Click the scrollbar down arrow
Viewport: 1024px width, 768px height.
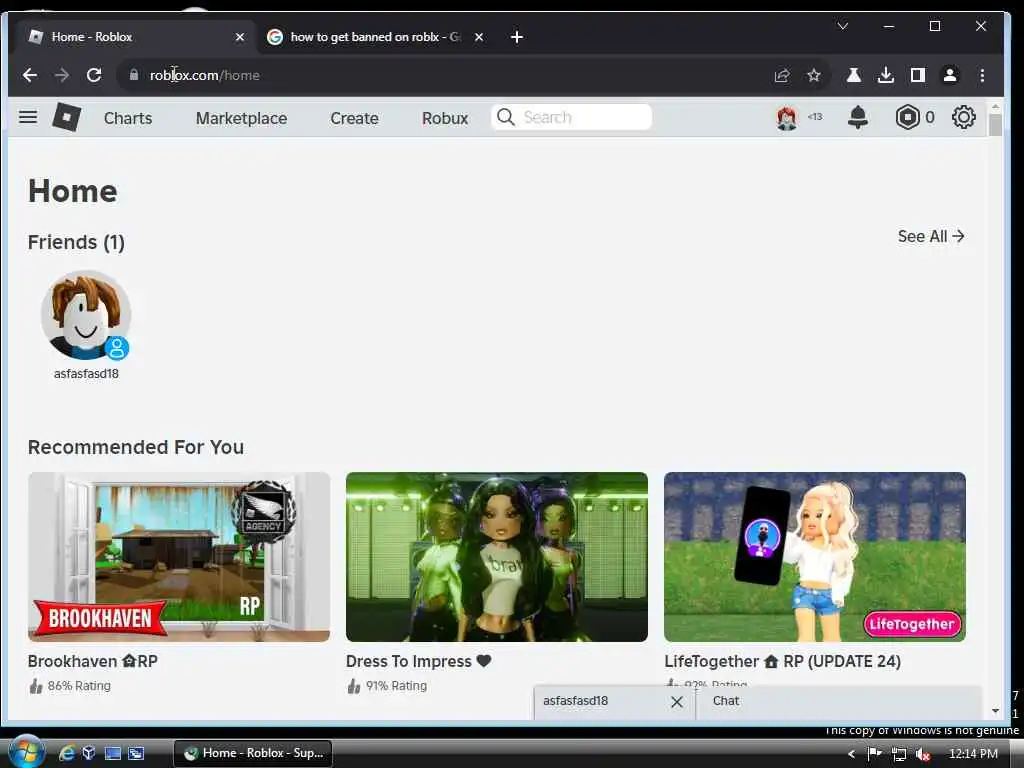[x=995, y=711]
